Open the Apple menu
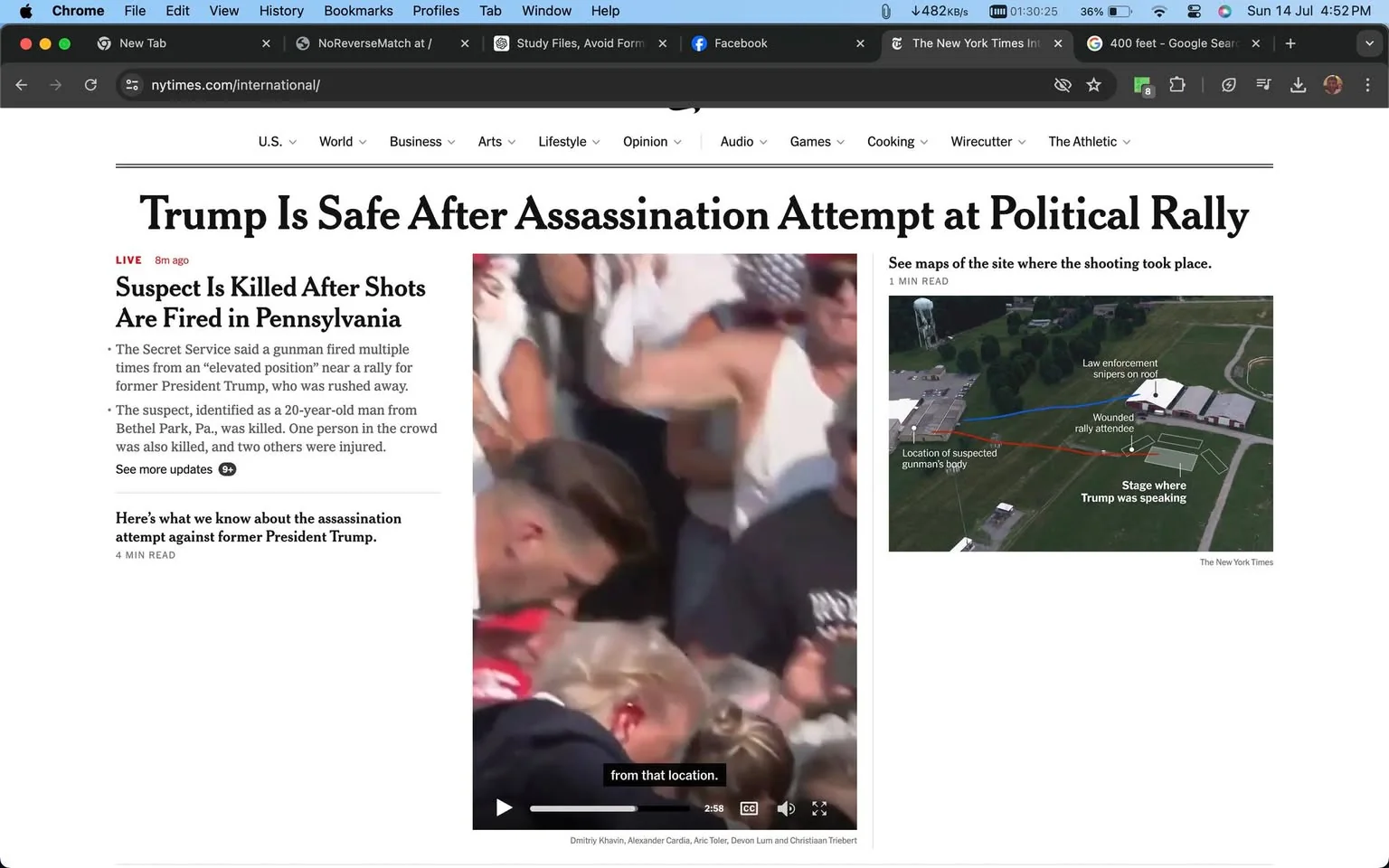Viewport: 1389px width, 868px height. pyautogui.click(x=25, y=11)
